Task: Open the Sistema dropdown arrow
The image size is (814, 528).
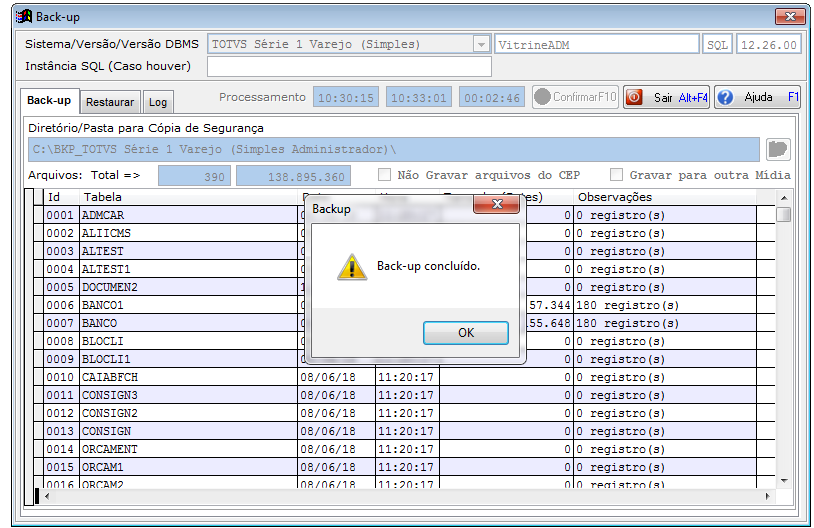Action: [481, 45]
